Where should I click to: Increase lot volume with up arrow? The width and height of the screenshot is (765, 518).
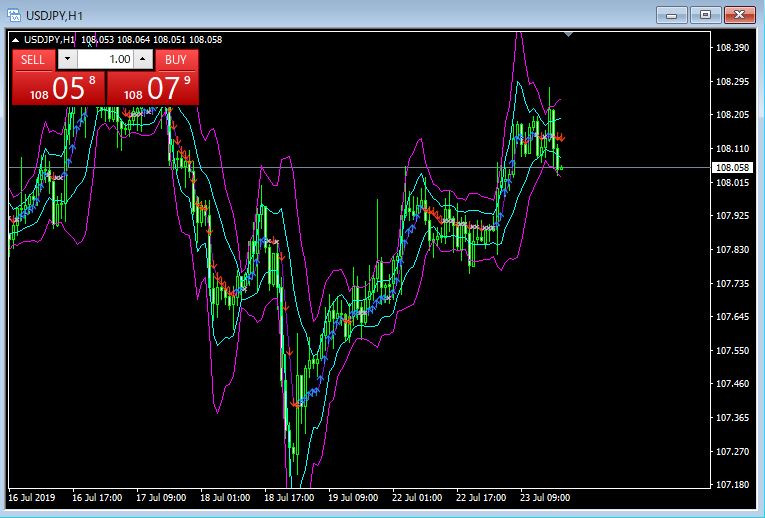click(143, 60)
